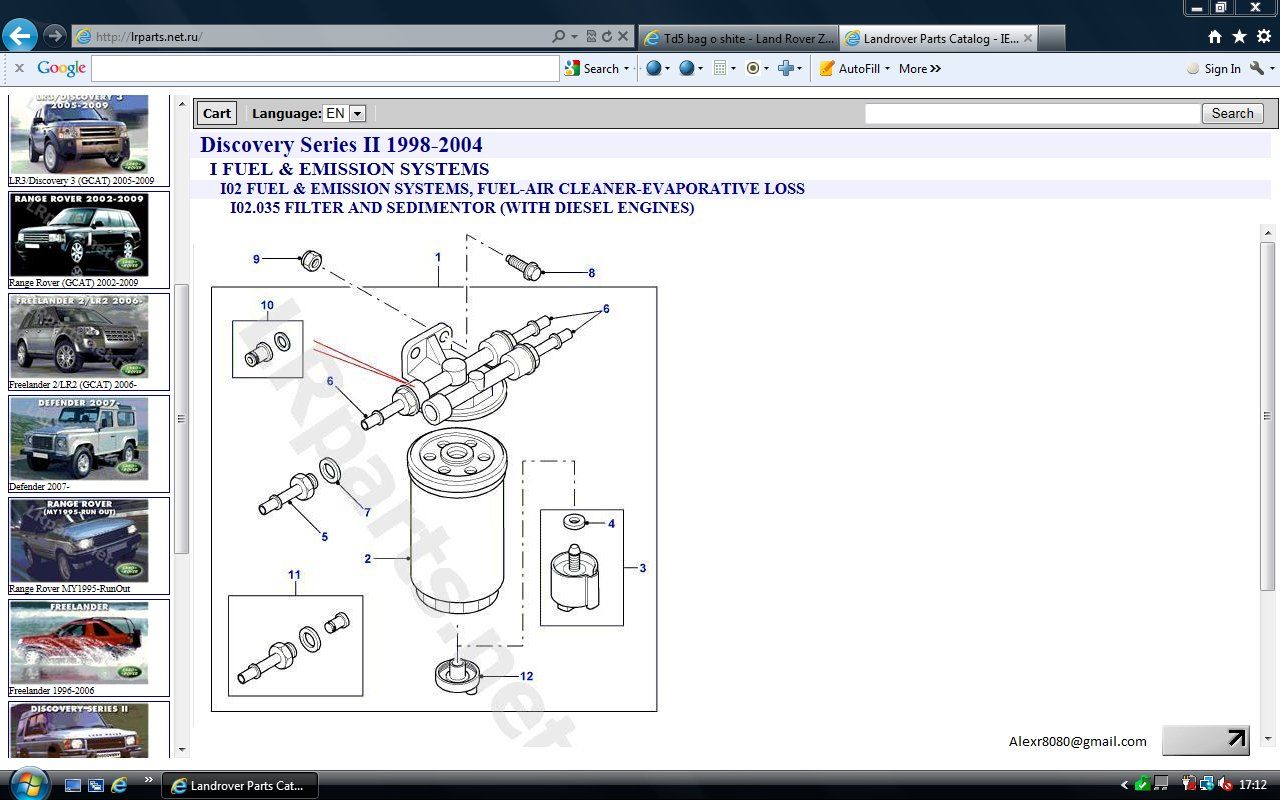Click the catalog Search button

(x=1232, y=113)
